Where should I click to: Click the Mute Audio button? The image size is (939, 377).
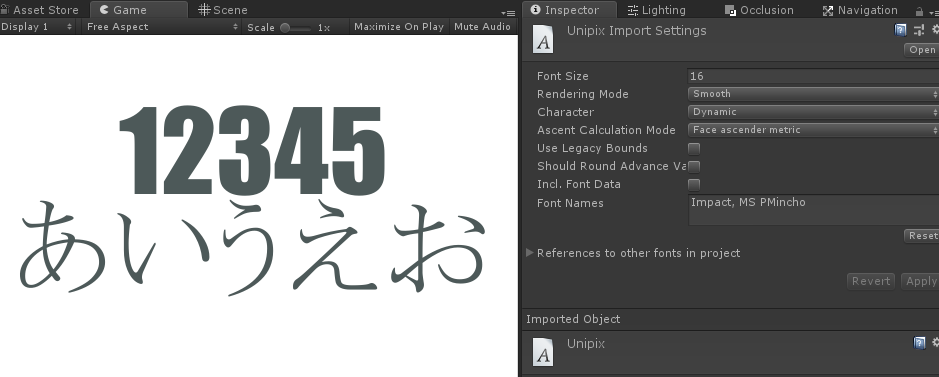click(x=482, y=27)
